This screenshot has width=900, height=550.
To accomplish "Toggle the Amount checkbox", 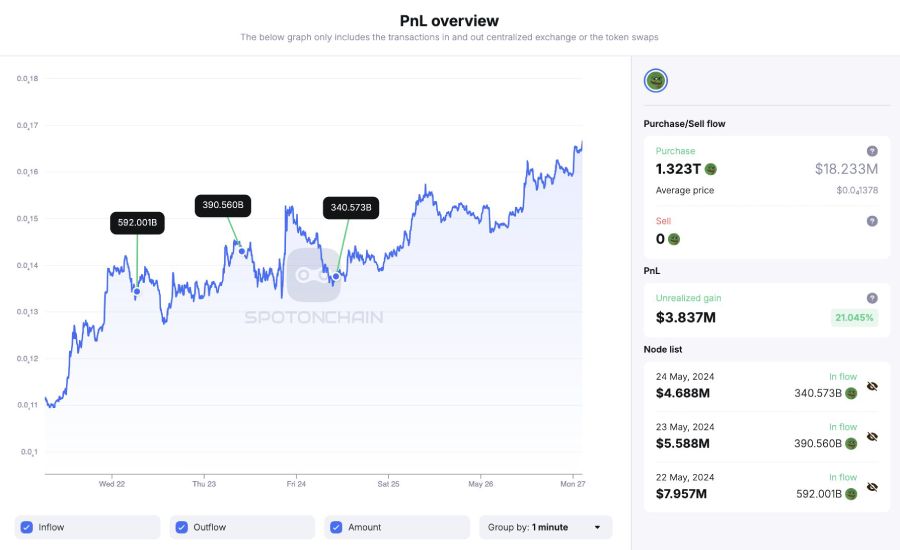I will (x=336, y=527).
